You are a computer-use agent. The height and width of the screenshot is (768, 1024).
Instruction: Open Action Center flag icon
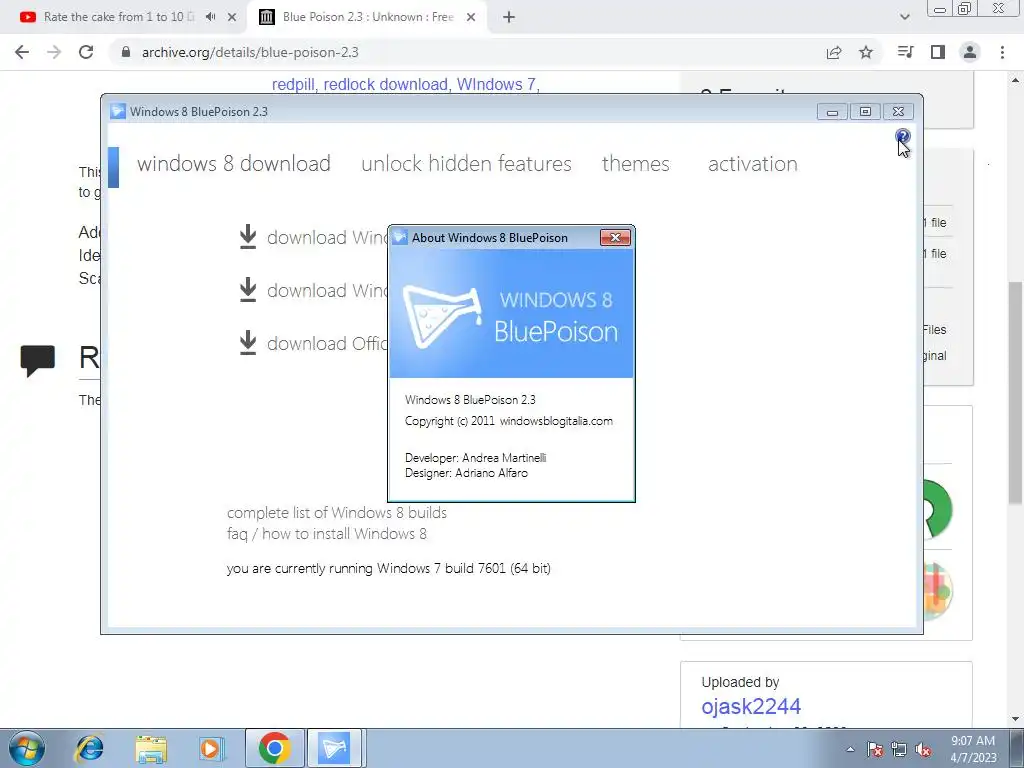pos(875,749)
